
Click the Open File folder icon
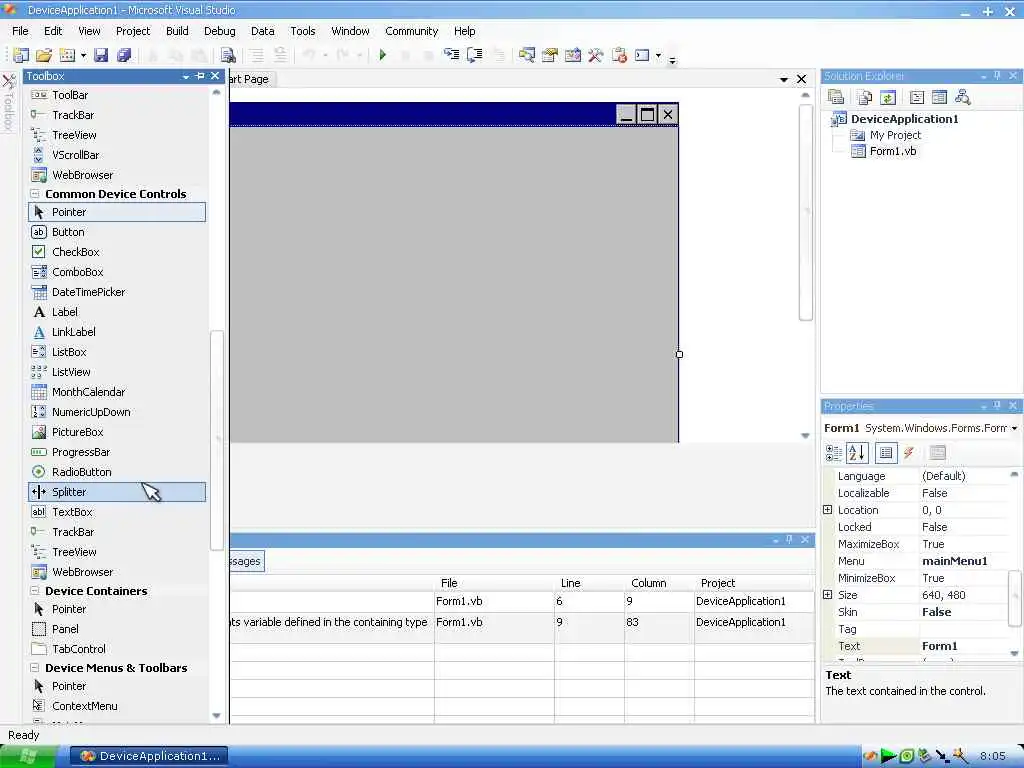pos(44,56)
